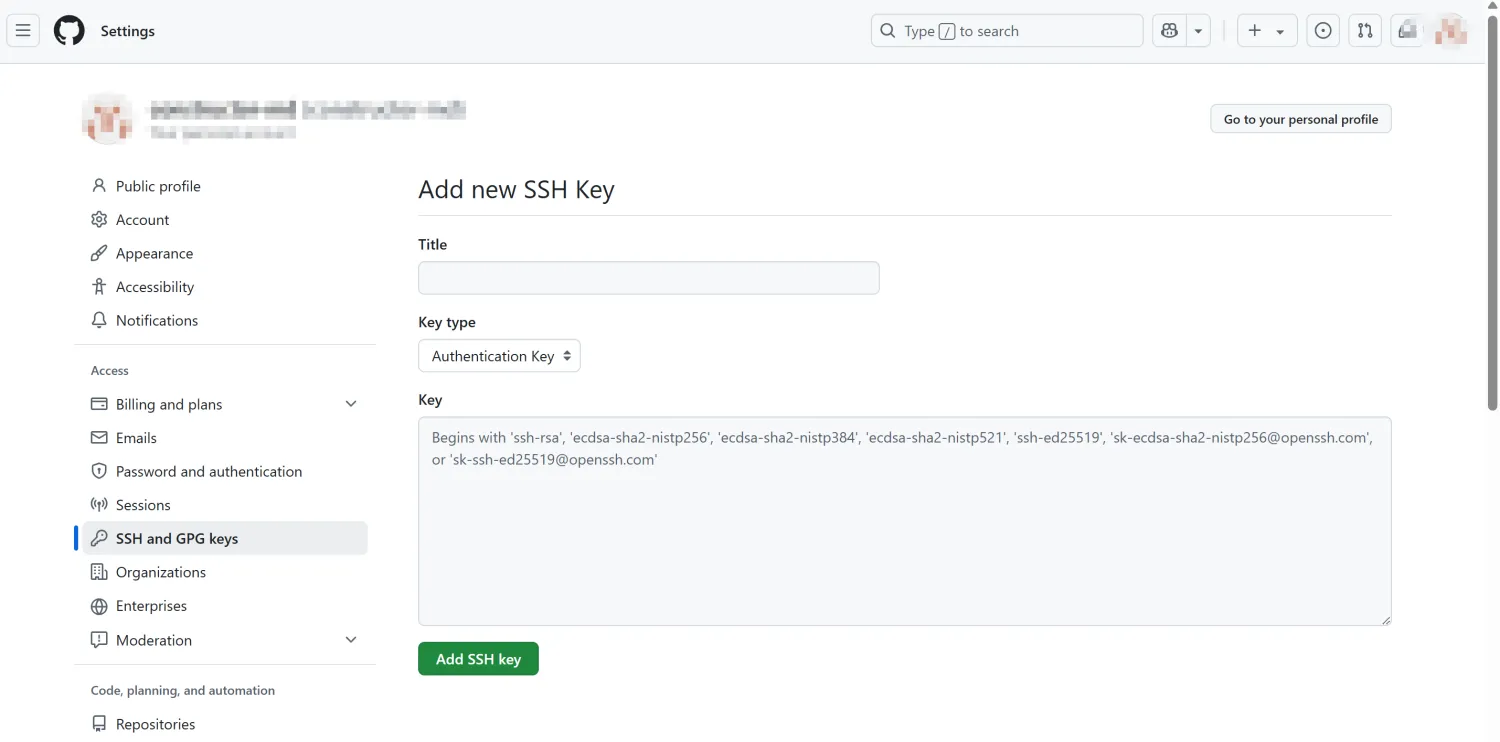Open the create new dropdown arrow
This screenshot has width=1500, height=742.
[1280, 30]
